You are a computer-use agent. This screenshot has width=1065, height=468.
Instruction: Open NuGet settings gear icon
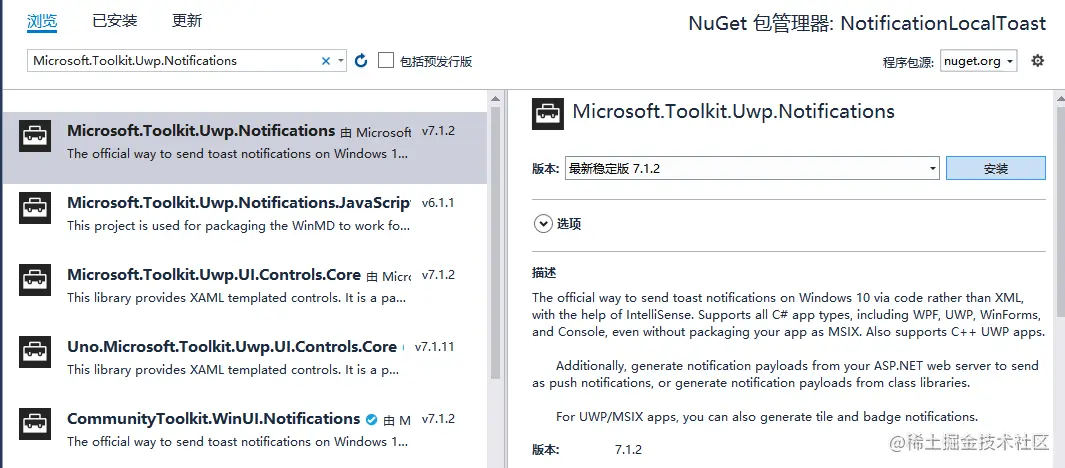point(1037,60)
